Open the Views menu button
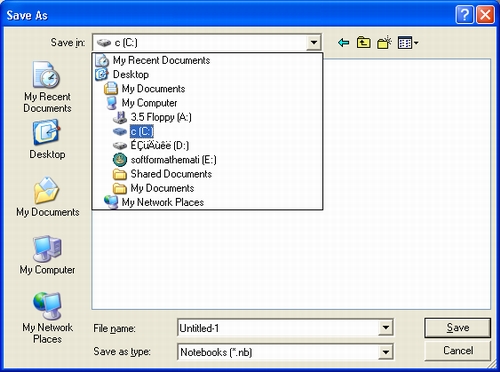This screenshot has width=500, height=372. (x=408, y=43)
